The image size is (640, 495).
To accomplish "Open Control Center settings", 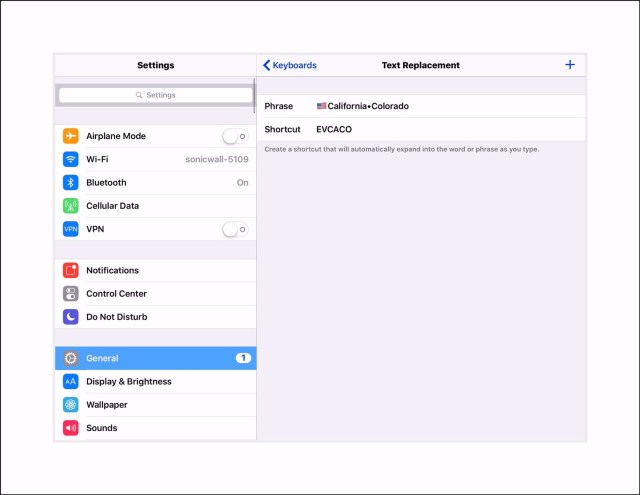I will [156, 293].
